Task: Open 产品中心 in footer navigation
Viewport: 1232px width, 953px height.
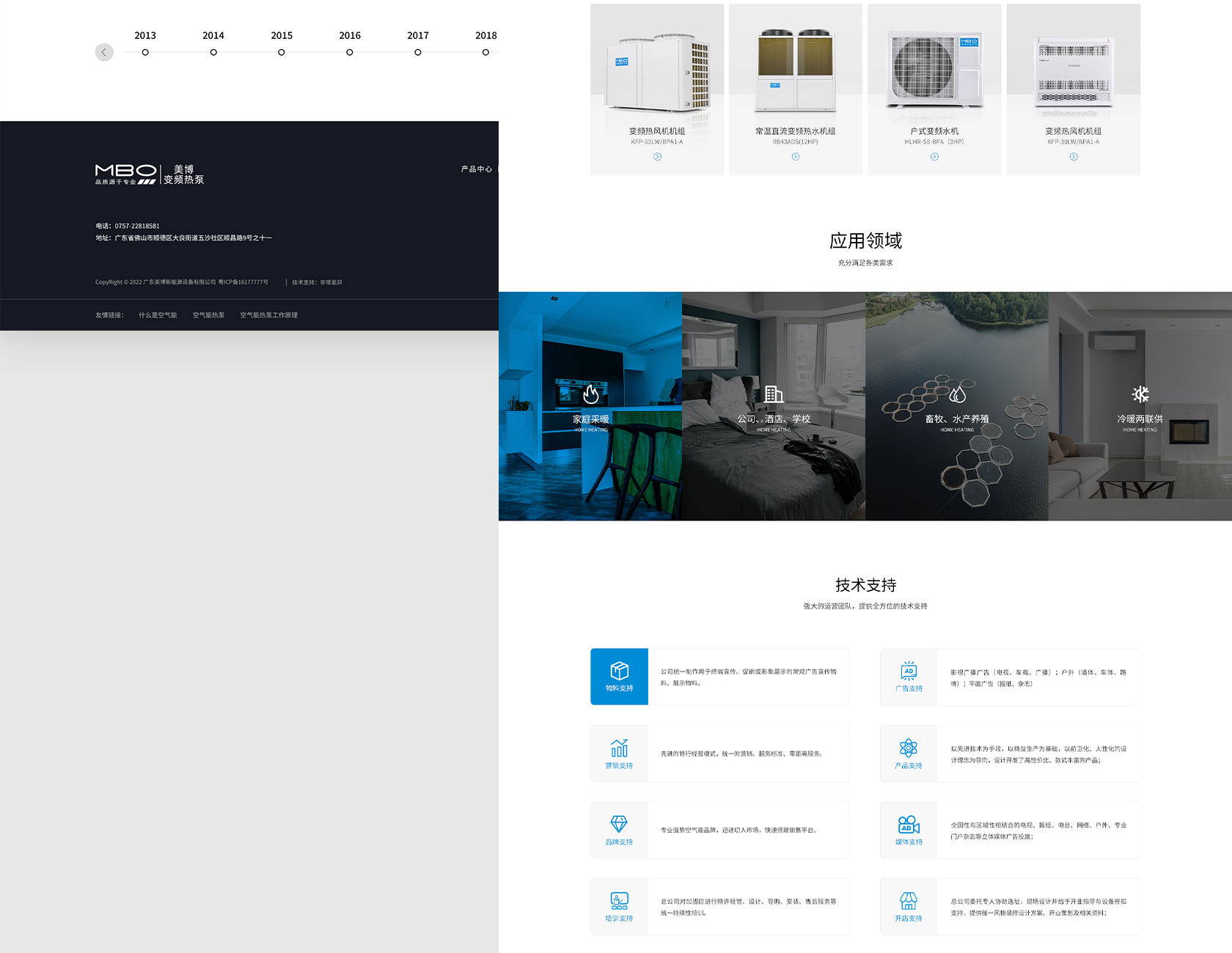Action: (476, 169)
